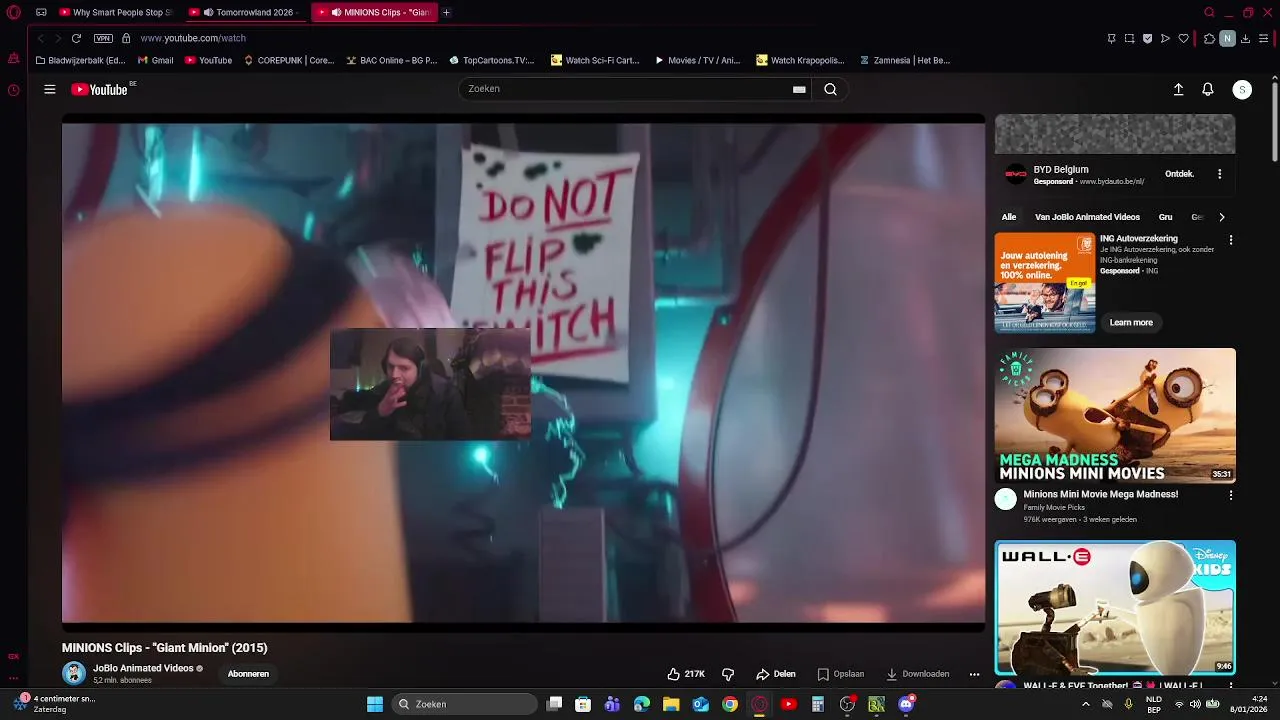The image size is (1280, 720).
Task: Open the browser tab search magnifier icon
Action: 1209,13
